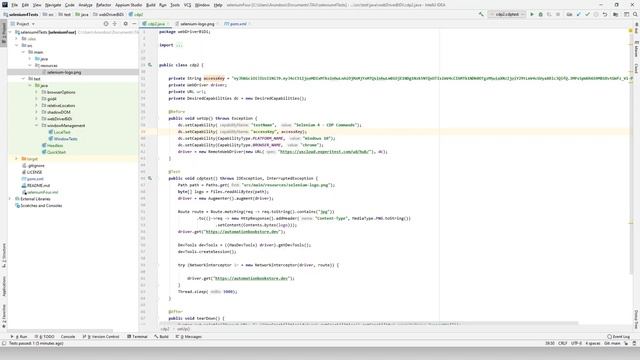Screen dimensions: 640x360
Task: Collapse the main folder in project tree
Action: [23, 52]
